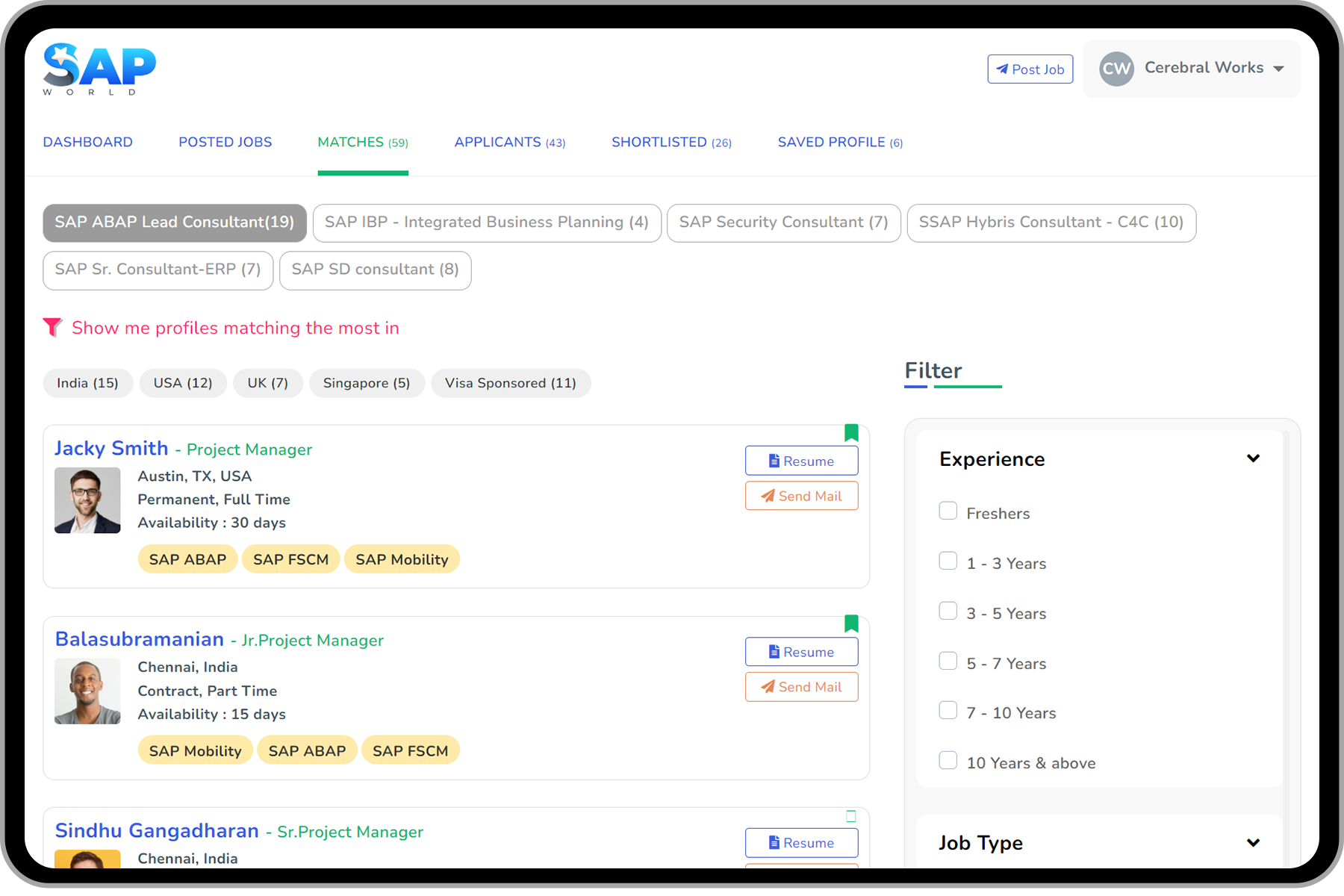Send Mail to Balasubramanian
Image resolution: width=1344 pixels, height=896 pixels.
pyautogui.click(x=801, y=687)
